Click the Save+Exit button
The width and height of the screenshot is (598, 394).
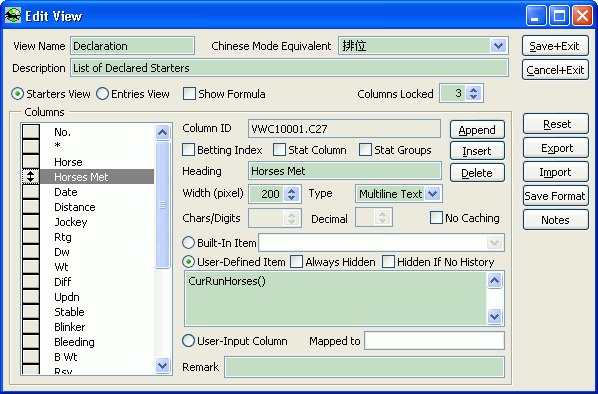click(555, 46)
